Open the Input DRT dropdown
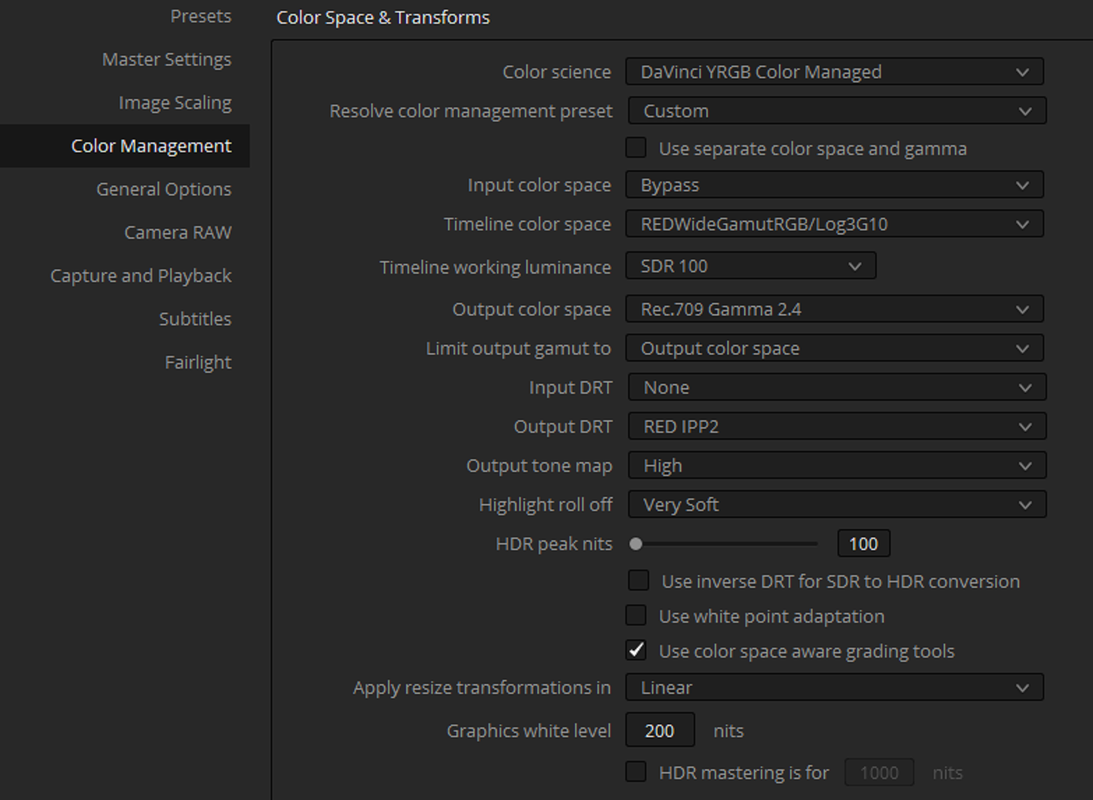The image size is (1093, 800). click(837, 387)
